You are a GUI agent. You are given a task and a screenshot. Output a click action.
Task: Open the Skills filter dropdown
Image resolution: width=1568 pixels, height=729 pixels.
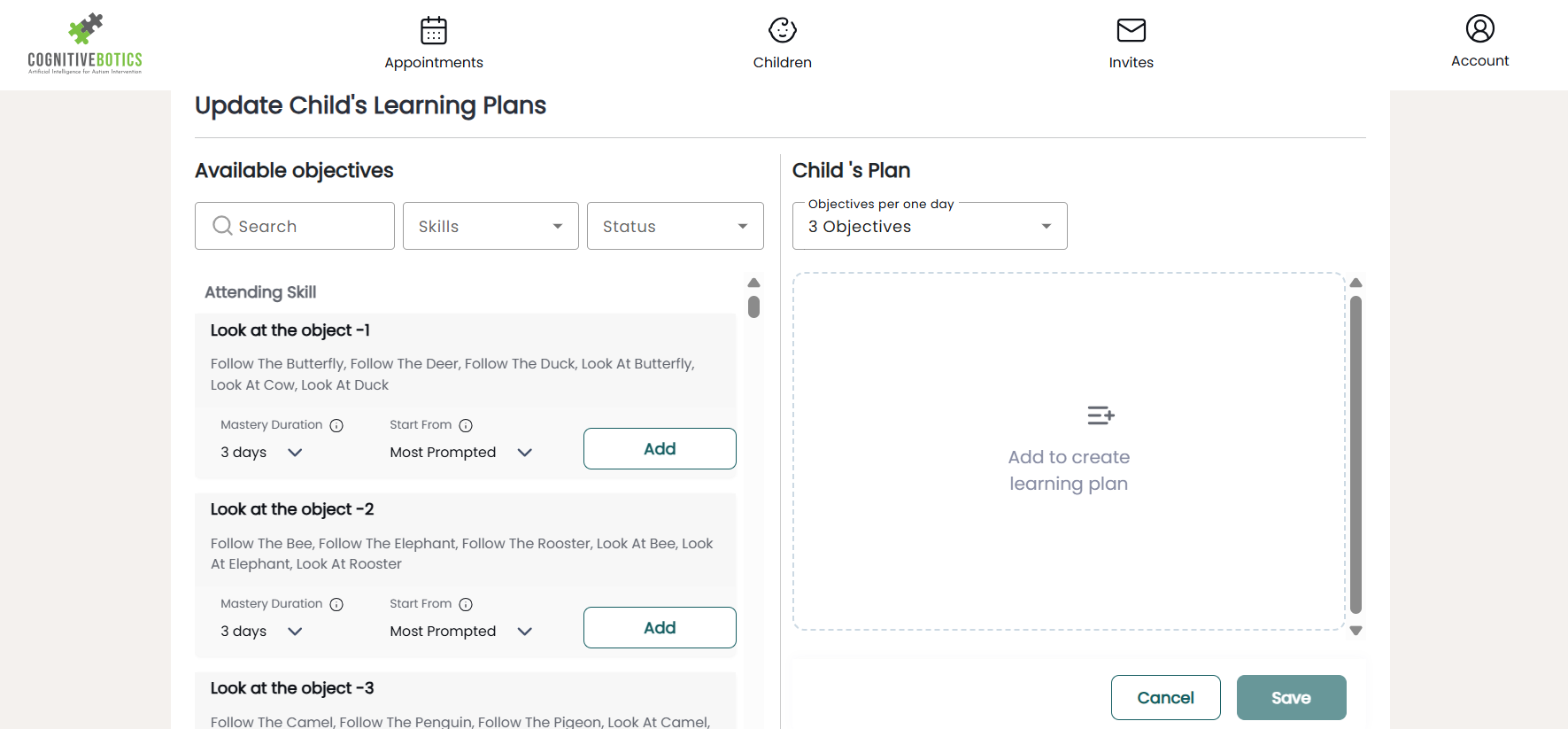pos(490,227)
